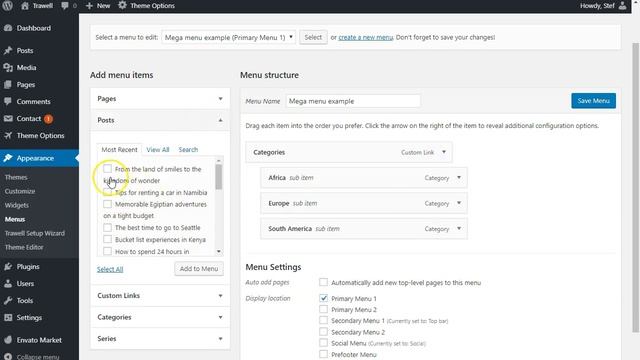Screen dimensions: 640x360
Task: Click the Plugins icon in sidebar
Action: pos(8,267)
